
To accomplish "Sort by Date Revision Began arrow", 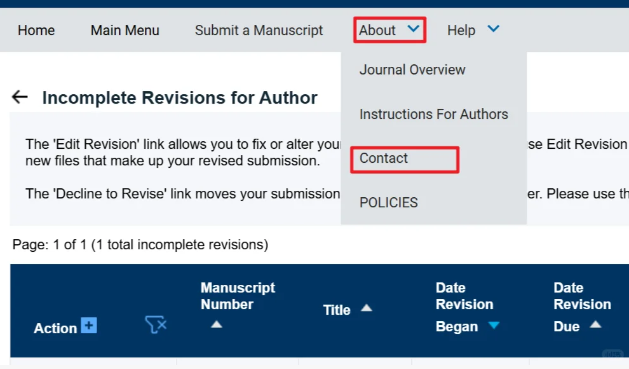I will click(x=494, y=325).
